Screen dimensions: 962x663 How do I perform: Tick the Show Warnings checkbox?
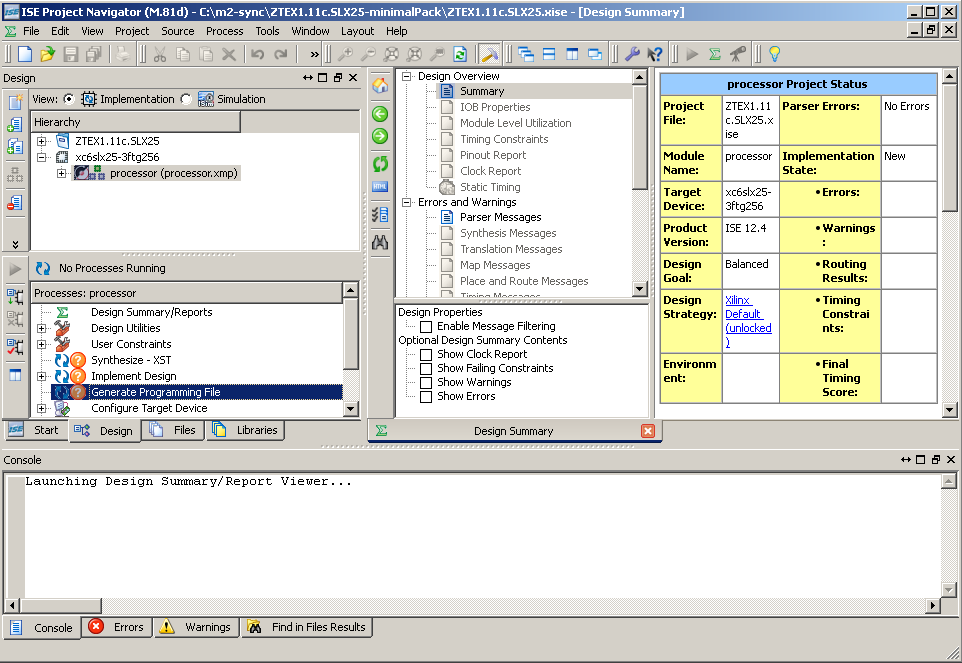click(x=427, y=382)
